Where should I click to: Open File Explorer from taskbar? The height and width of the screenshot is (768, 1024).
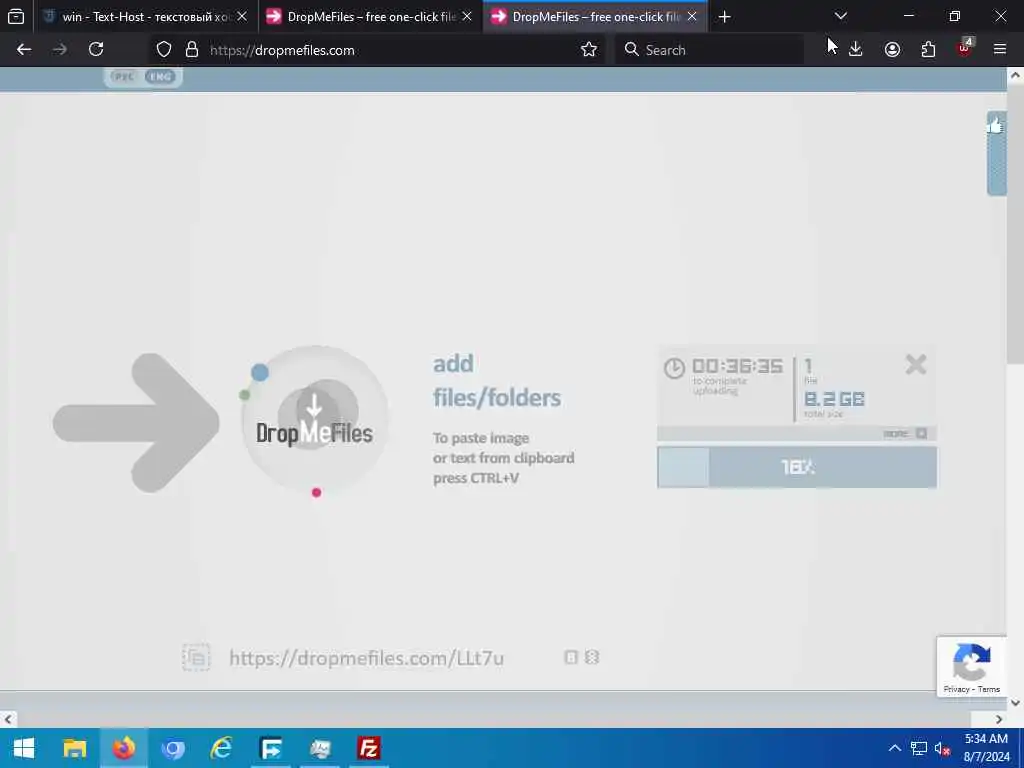point(74,748)
